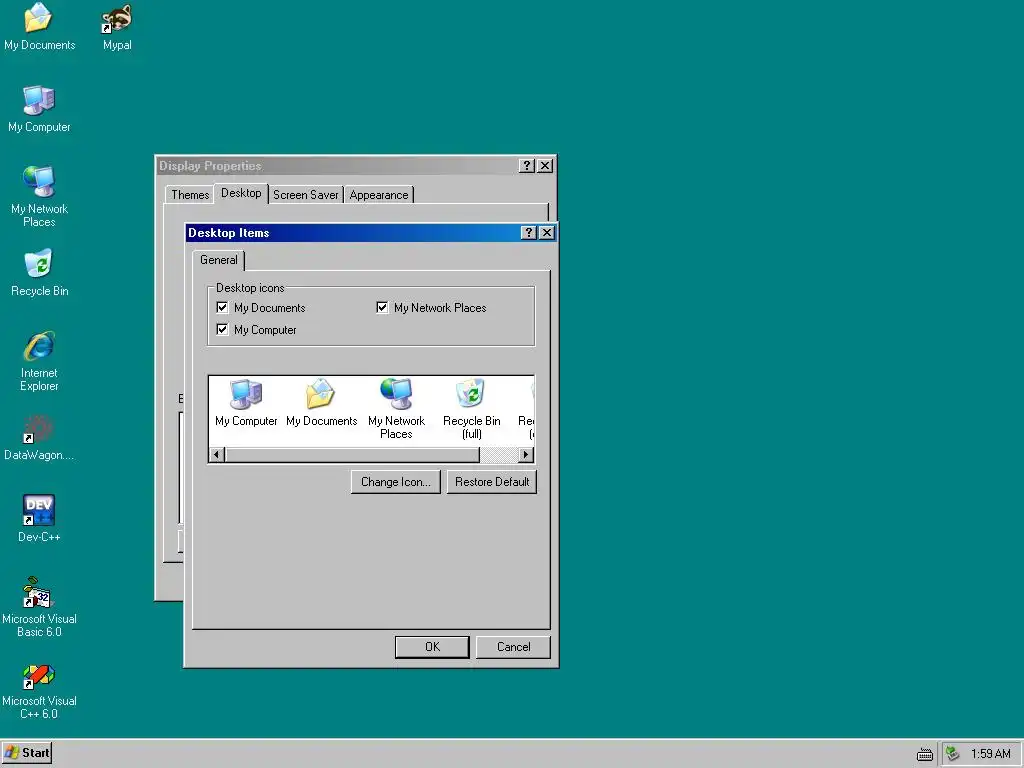Viewport: 1024px width, 768px height.
Task: Click the icon list right scroll arrow
Action: point(526,455)
